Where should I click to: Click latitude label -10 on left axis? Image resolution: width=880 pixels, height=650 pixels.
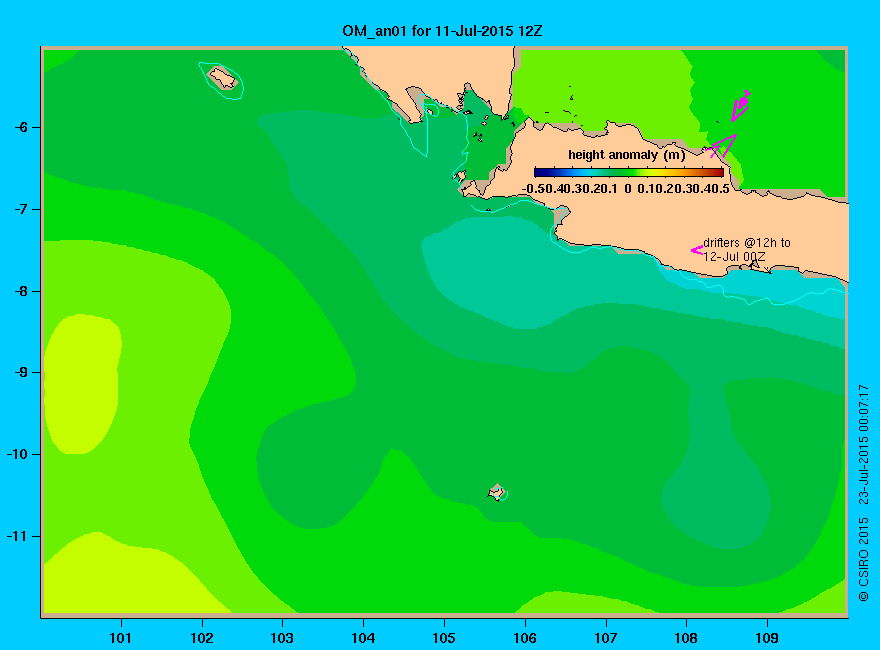pos(17,454)
